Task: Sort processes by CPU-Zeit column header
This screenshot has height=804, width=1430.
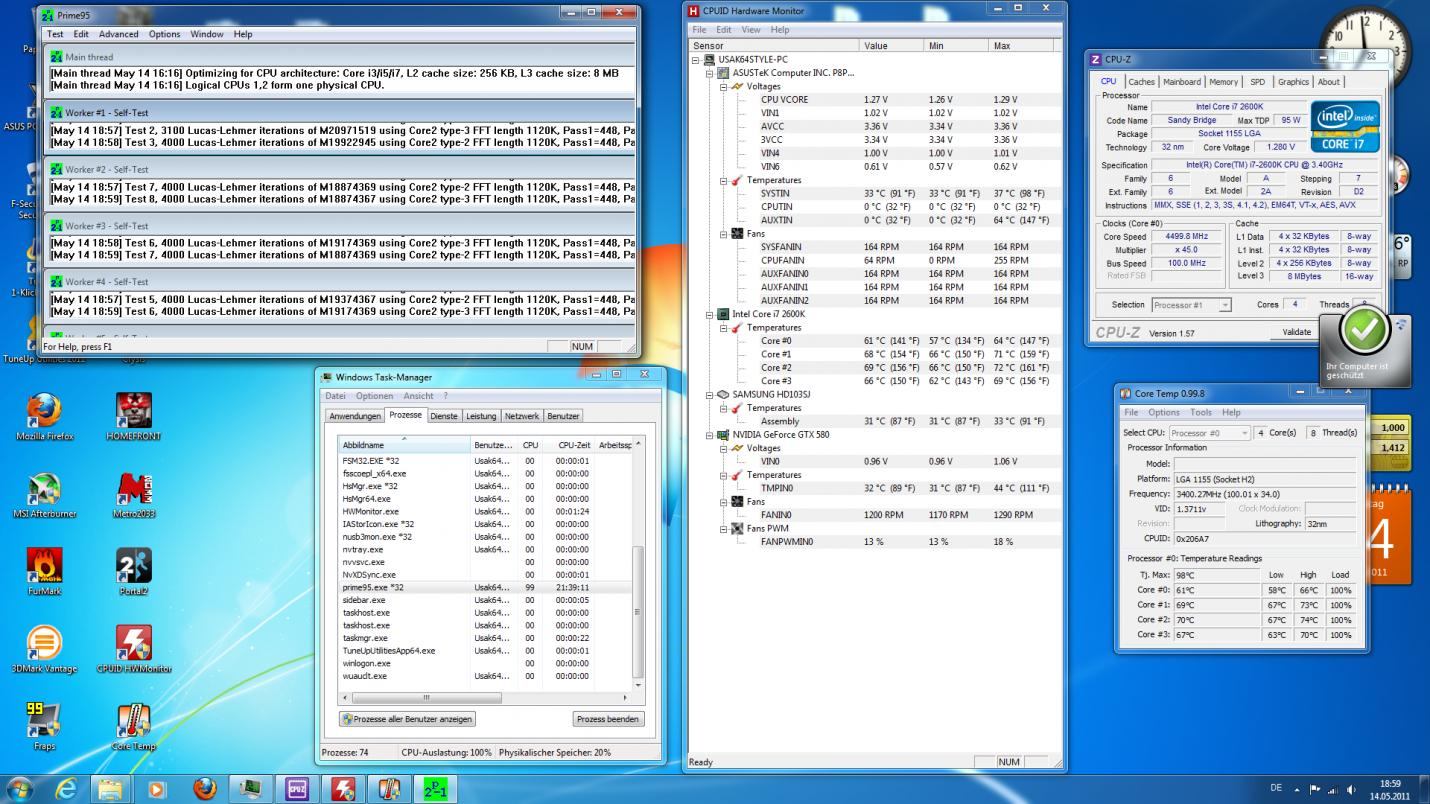Action: pos(569,444)
